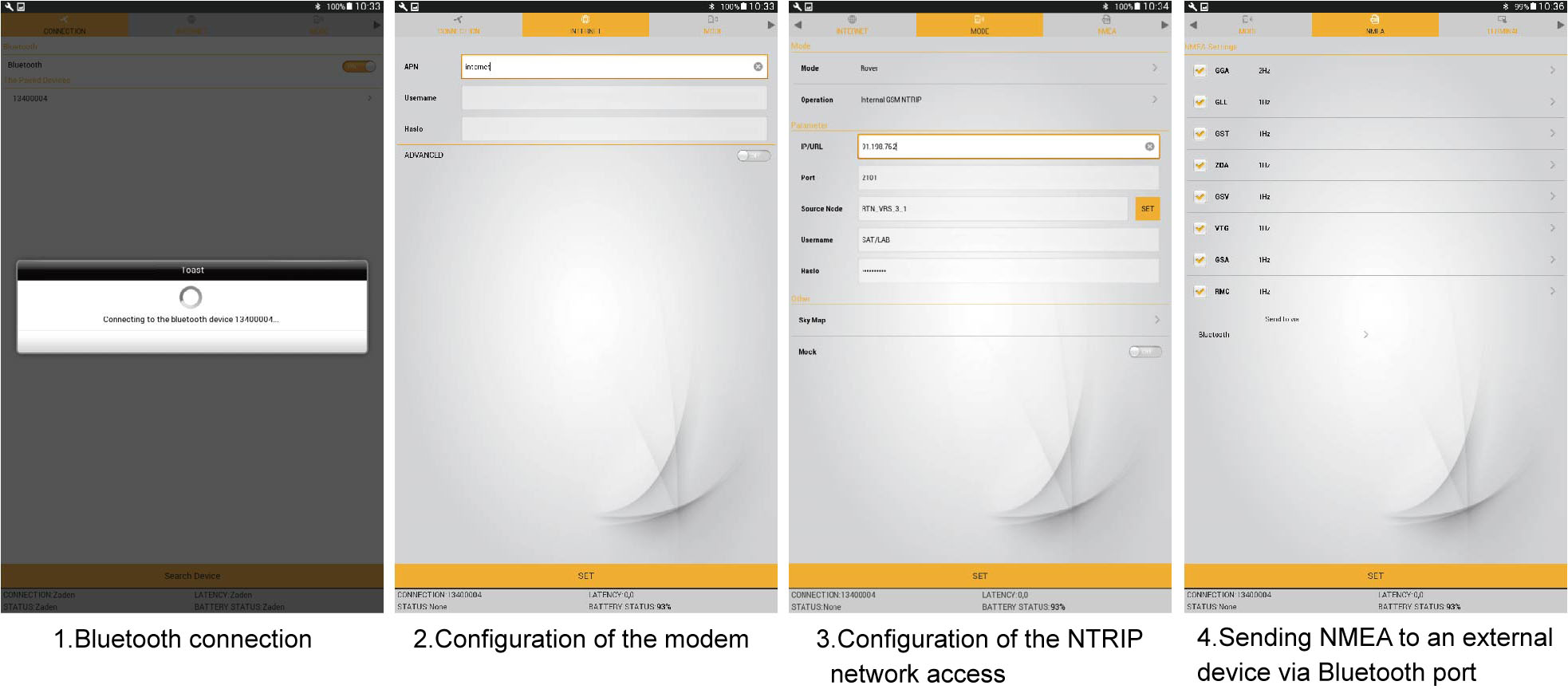Screen dimensions: 1568x693
Task: Click the wrench icon in NMEA screen status bar
Action: coord(1192,6)
